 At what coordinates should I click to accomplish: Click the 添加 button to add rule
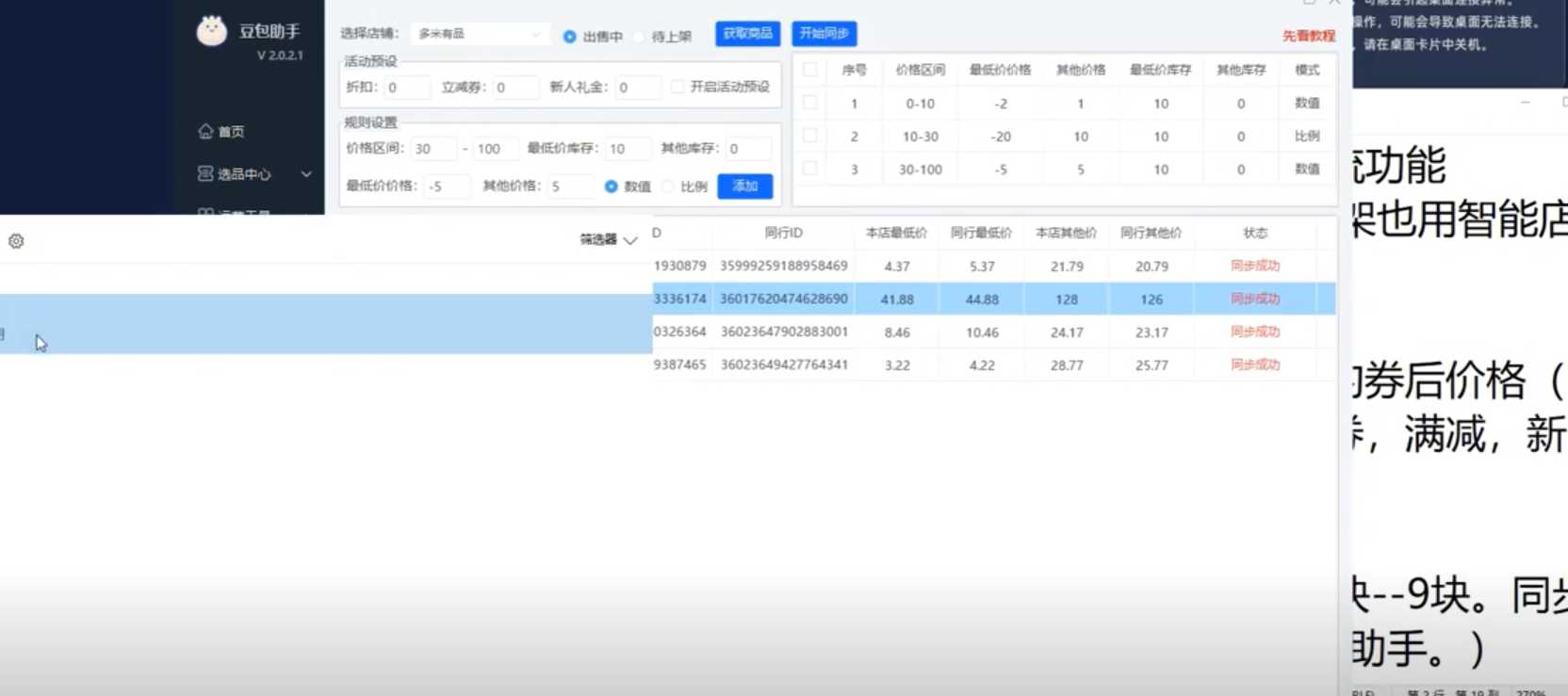[x=744, y=186]
